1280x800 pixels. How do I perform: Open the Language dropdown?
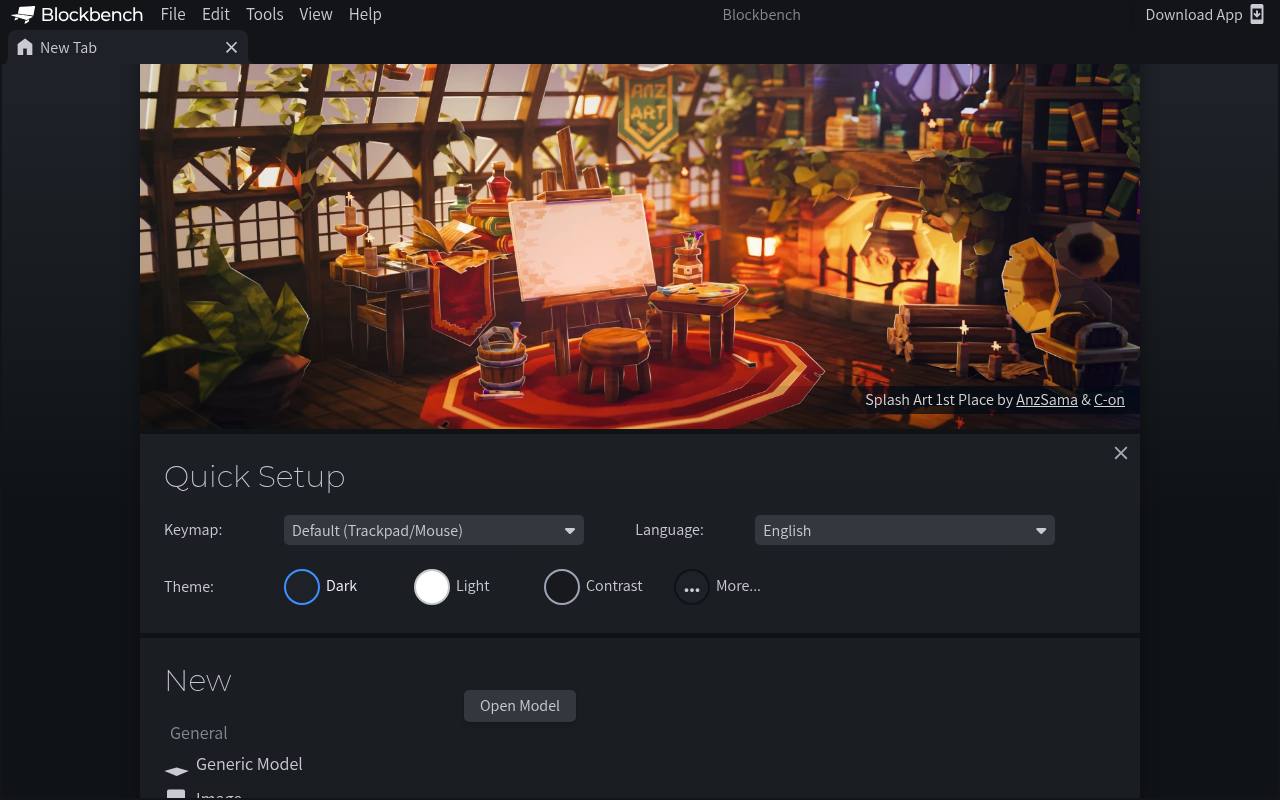[904, 530]
